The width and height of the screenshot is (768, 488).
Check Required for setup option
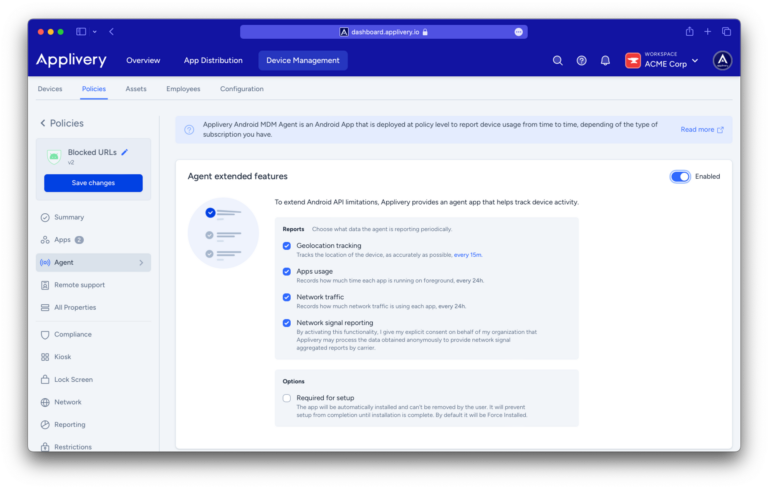[x=287, y=398]
